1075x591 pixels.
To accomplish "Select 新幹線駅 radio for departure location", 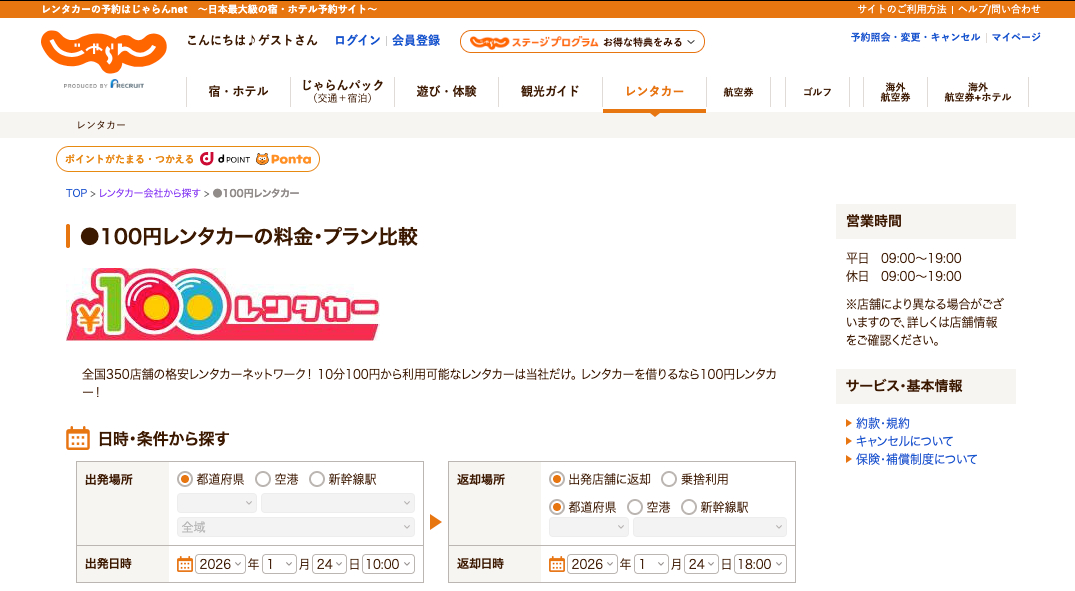I will 317,479.
